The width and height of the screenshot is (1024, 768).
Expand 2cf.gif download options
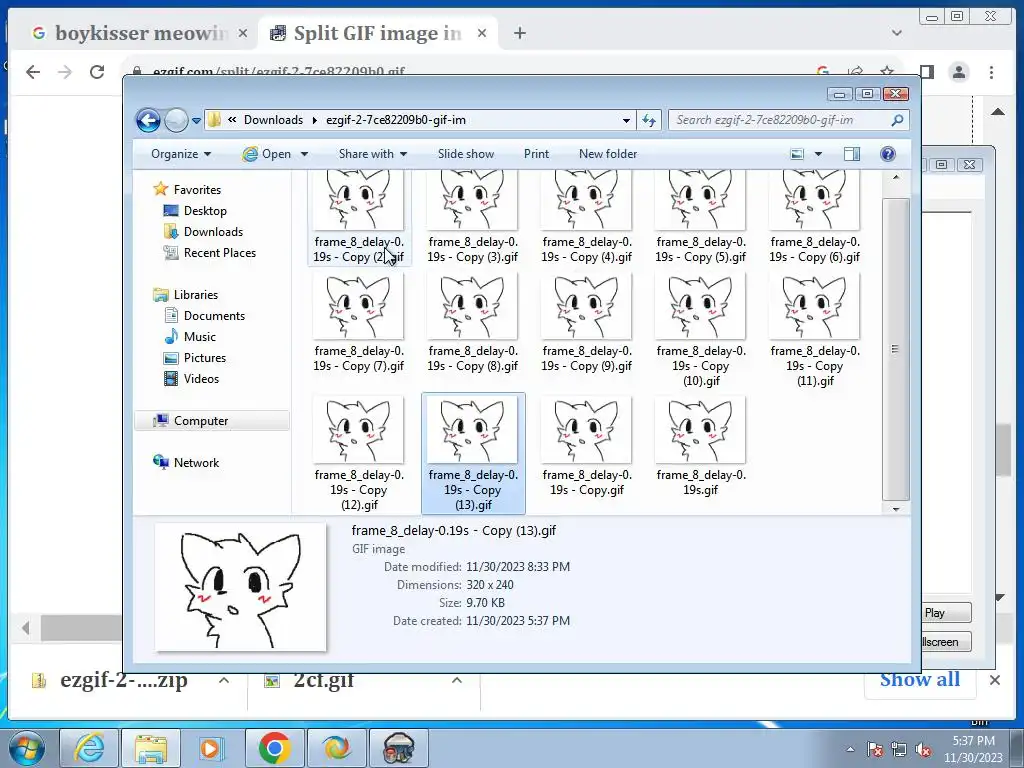point(456,680)
